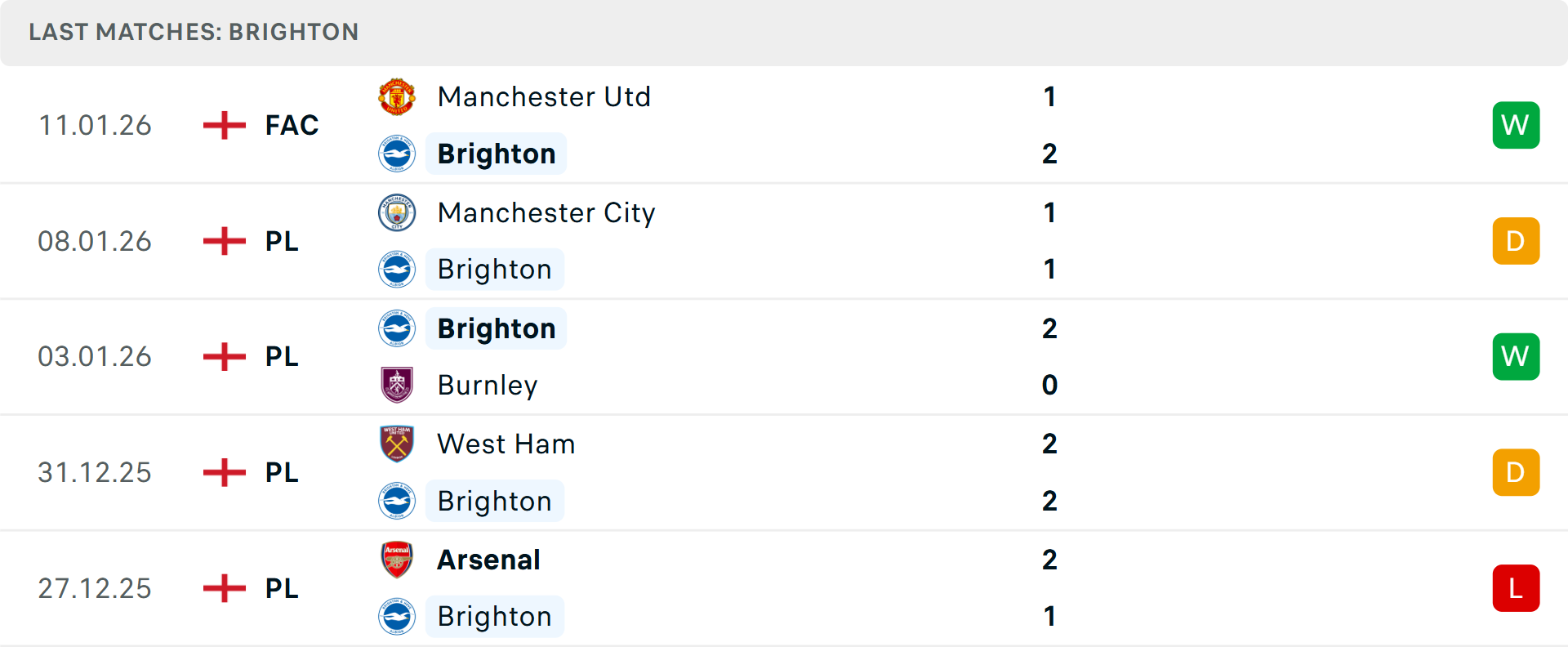Click the Last Matches: Brighton header
Image resolution: width=1568 pixels, height=647 pixels.
coord(194,32)
